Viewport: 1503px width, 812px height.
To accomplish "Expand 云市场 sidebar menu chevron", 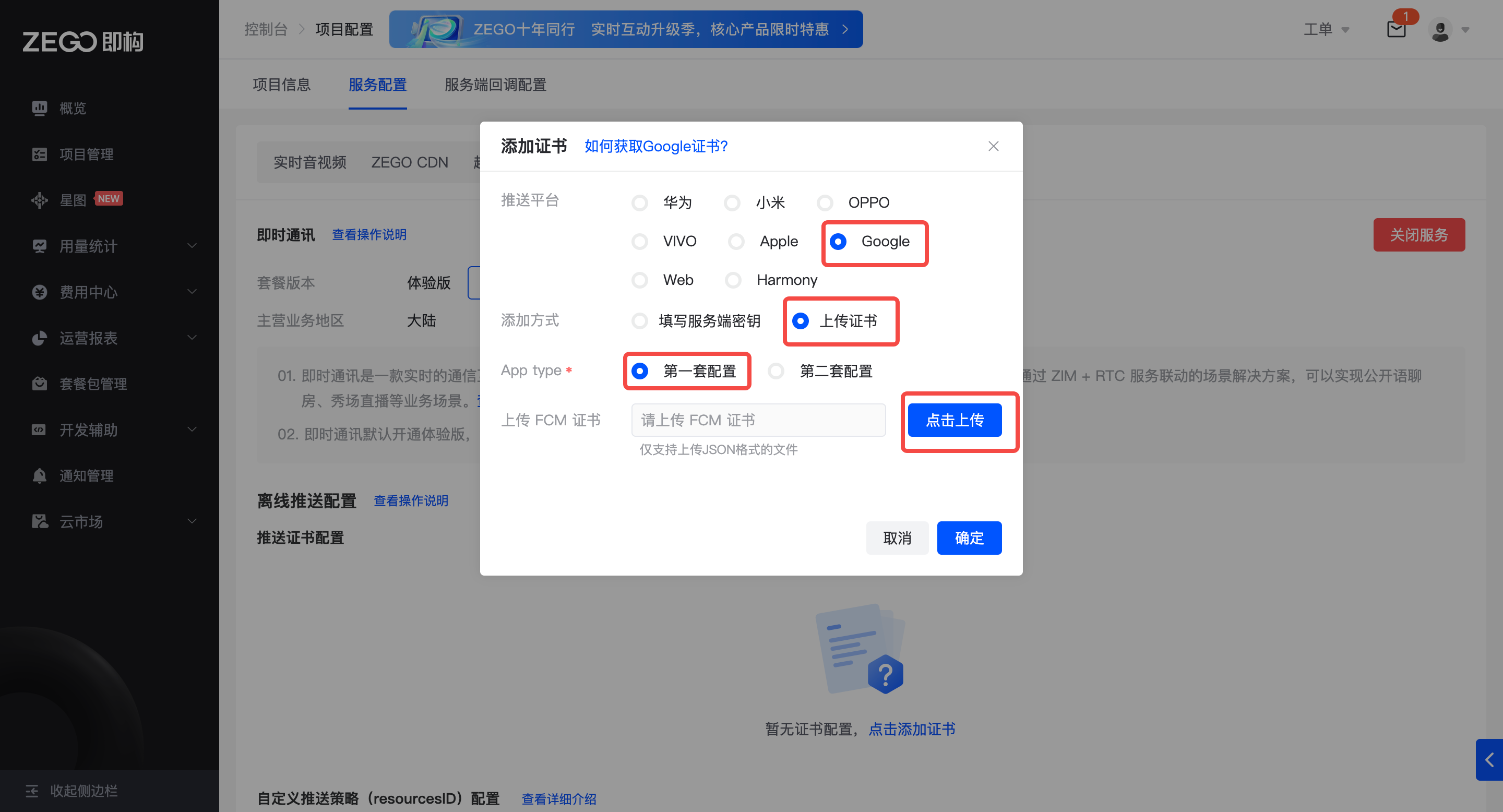I will coord(192,521).
